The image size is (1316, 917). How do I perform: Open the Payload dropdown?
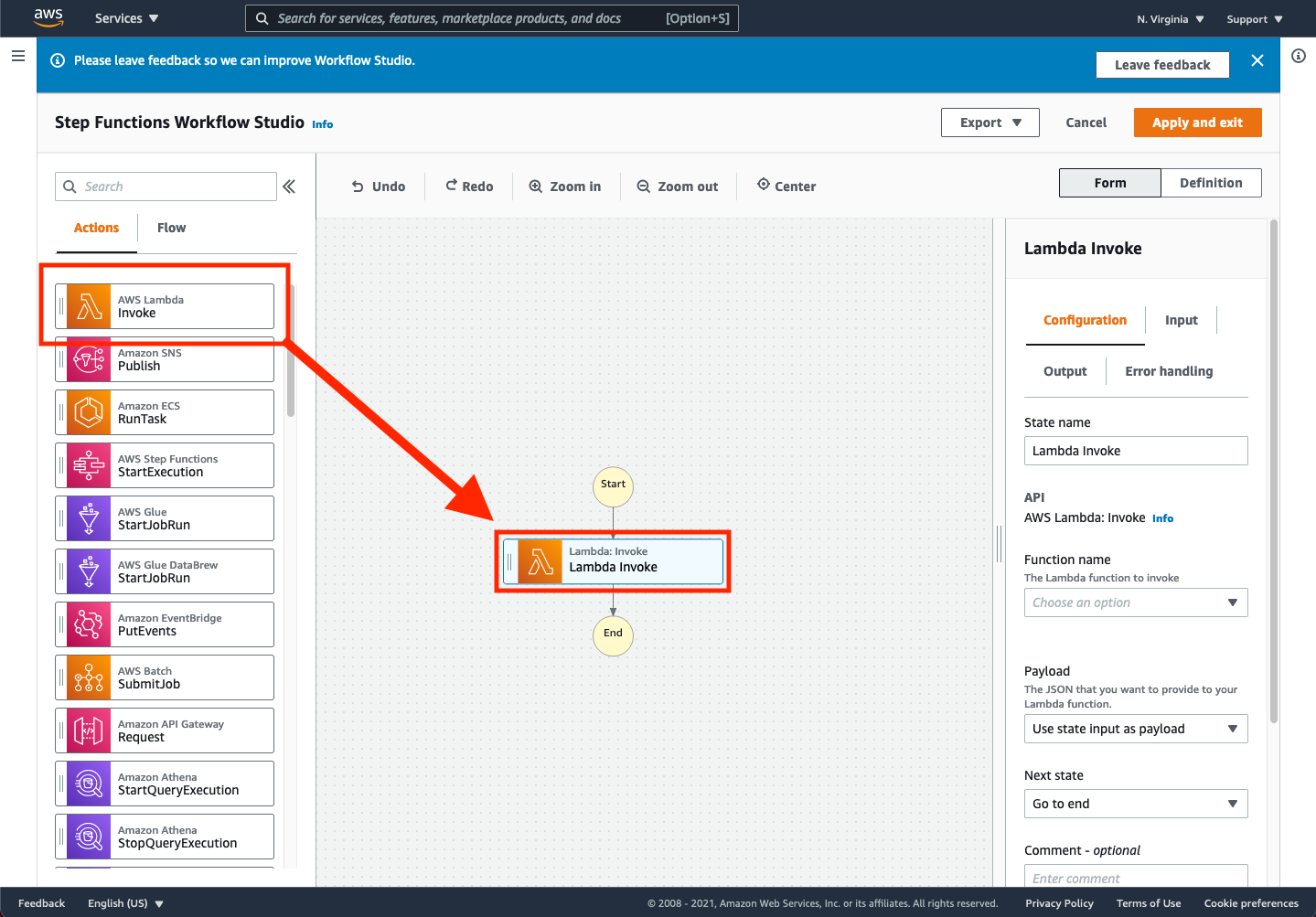1136,729
